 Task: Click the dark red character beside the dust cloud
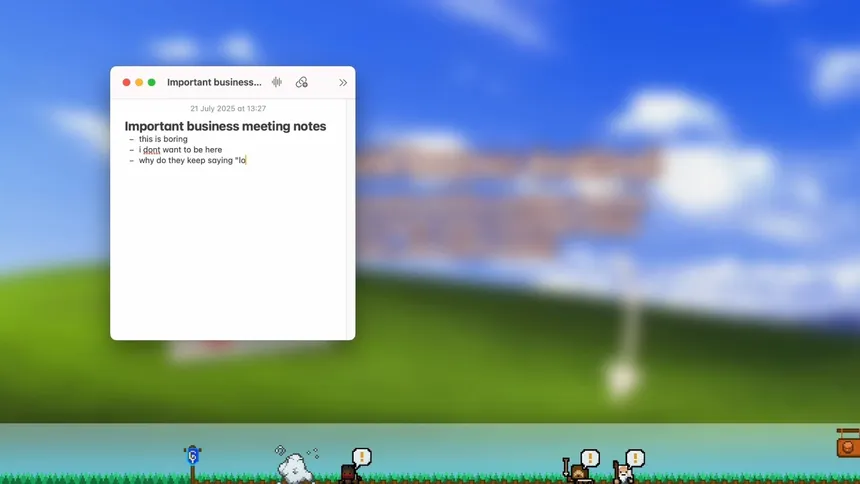[x=348, y=474]
